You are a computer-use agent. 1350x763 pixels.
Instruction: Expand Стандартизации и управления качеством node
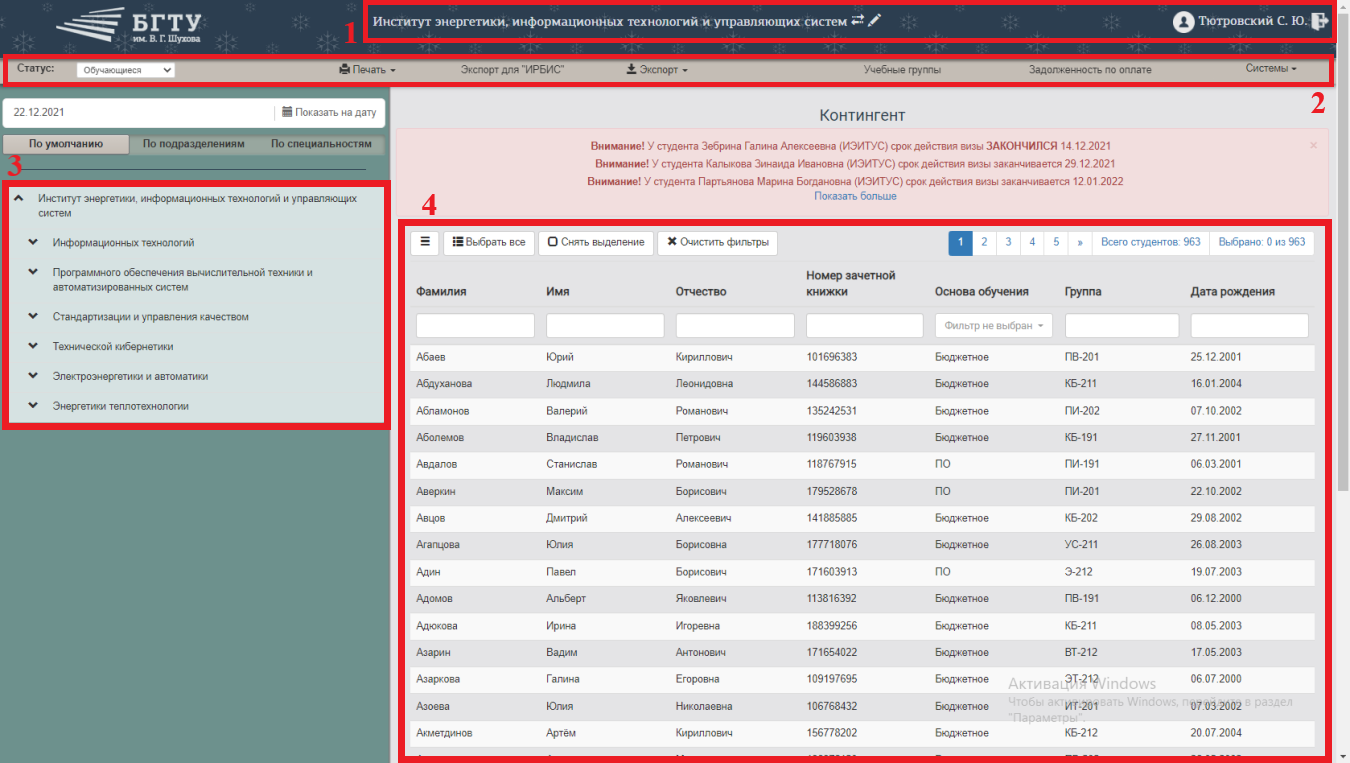33,316
